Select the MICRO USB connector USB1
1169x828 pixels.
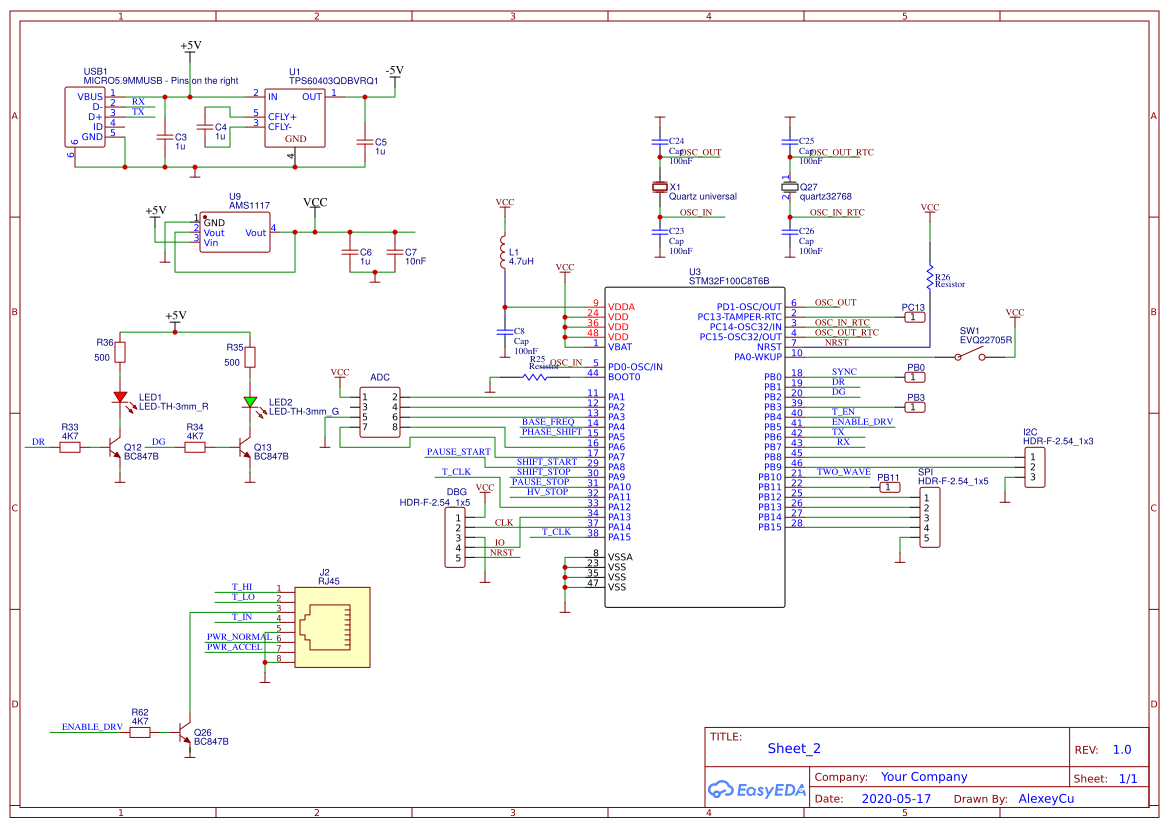85,118
